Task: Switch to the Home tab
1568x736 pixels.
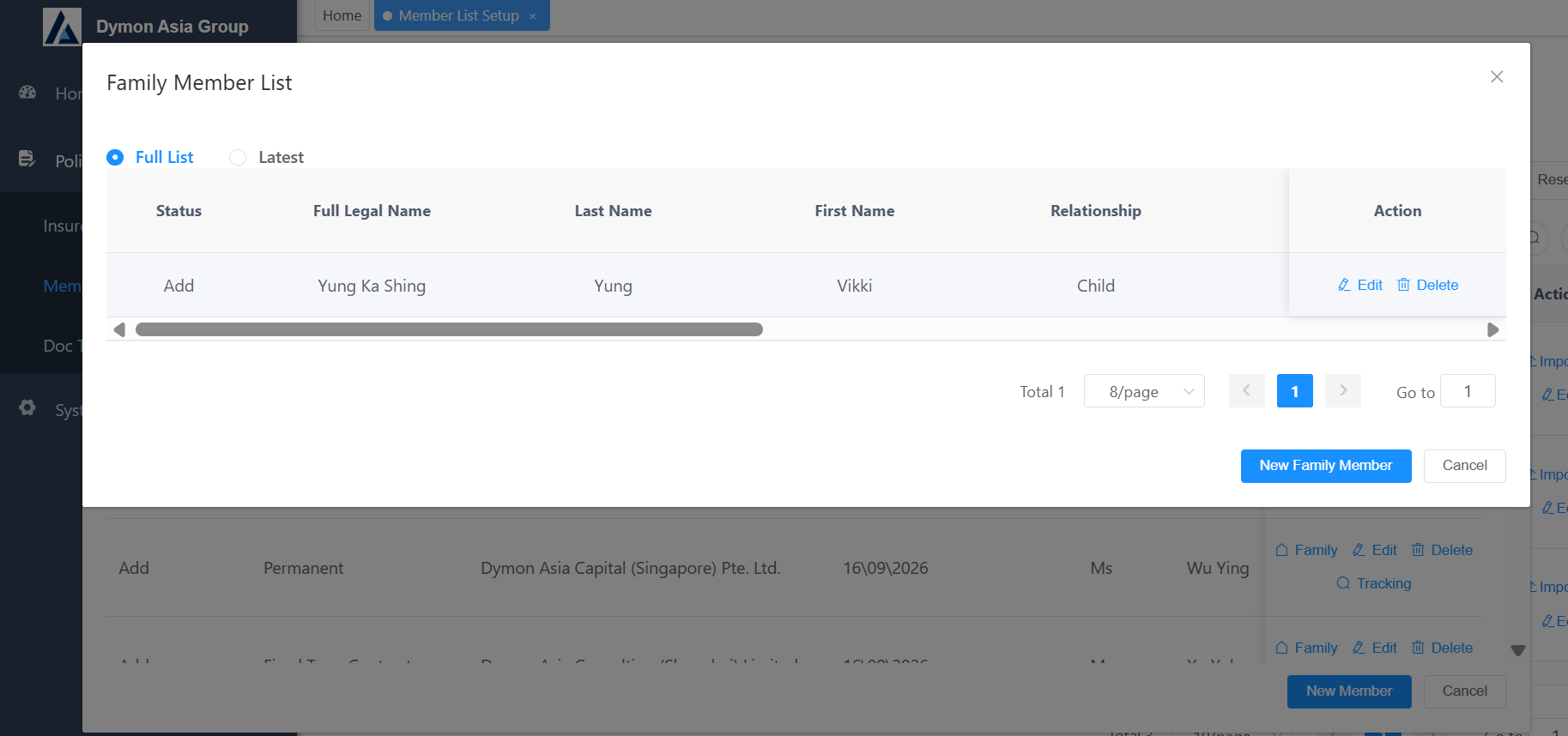Action: click(x=342, y=15)
